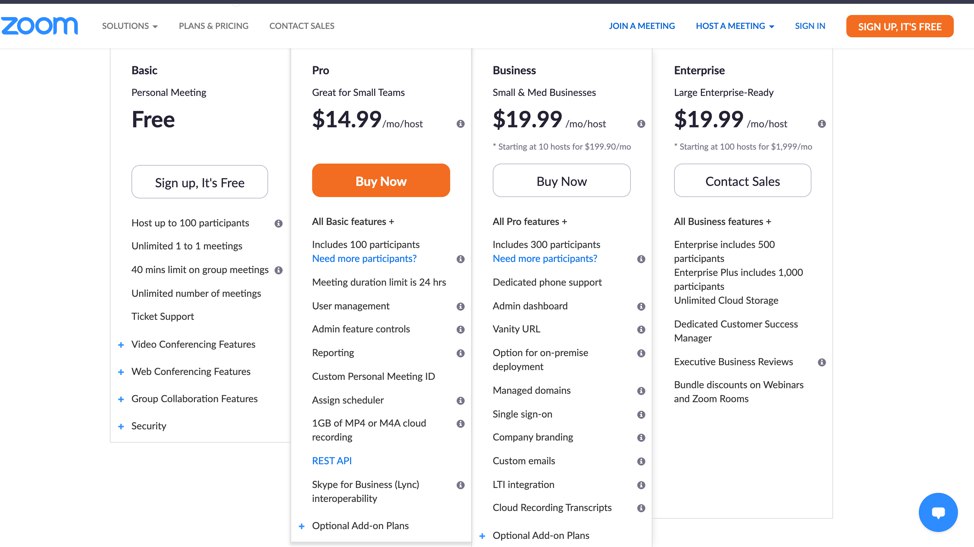974x547 pixels.
Task: Open the Solutions dropdown menu
Action: [x=130, y=26]
